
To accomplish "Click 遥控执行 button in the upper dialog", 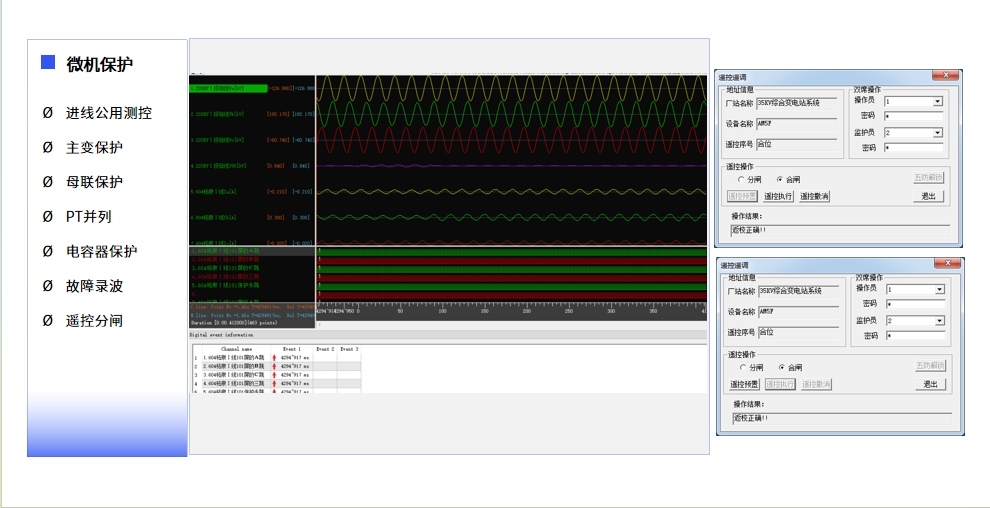I will pos(778,196).
